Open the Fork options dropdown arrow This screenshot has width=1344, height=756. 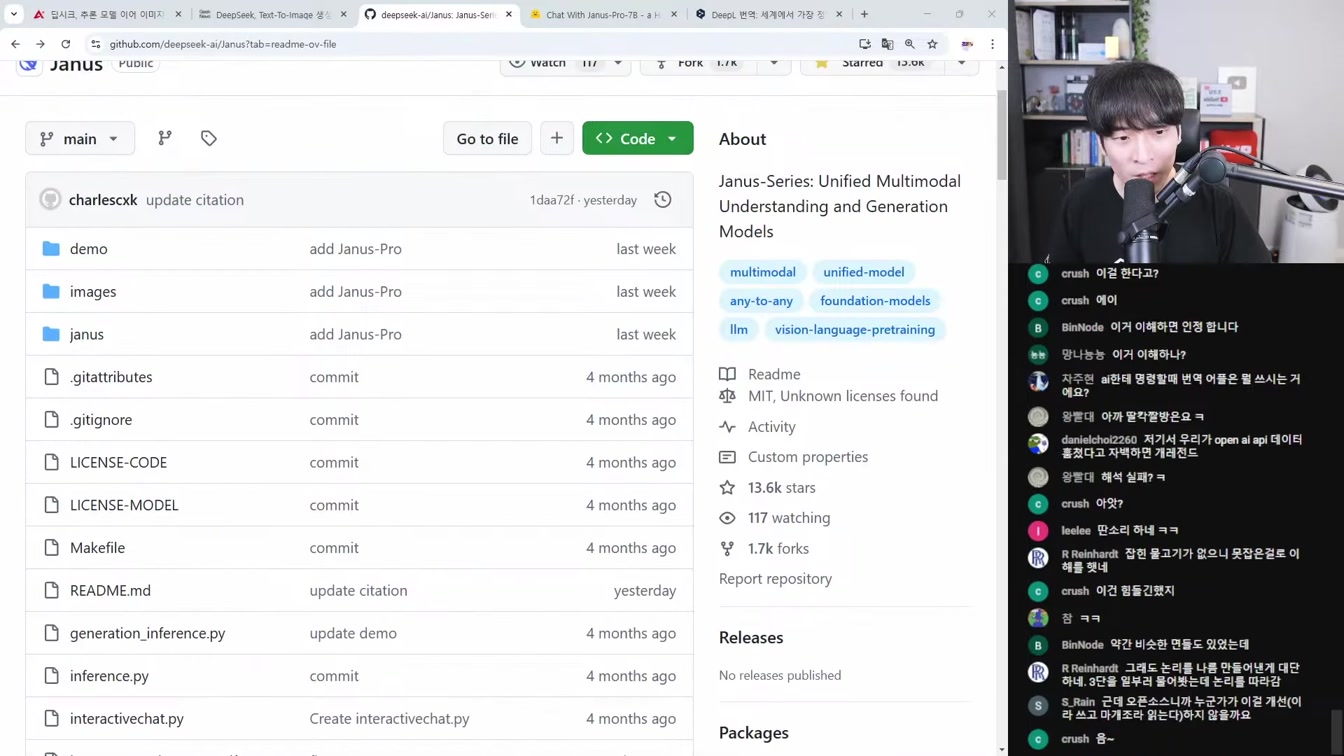(x=774, y=63)
